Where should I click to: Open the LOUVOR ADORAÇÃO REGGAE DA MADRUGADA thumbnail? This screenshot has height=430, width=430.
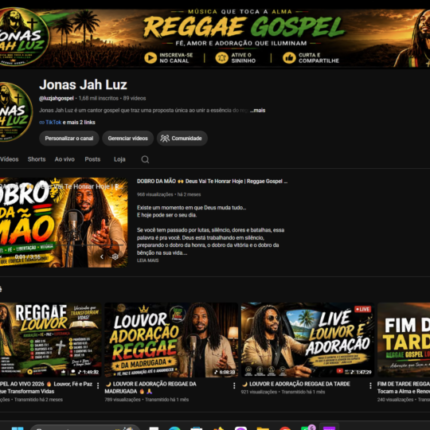click(x=171, y=340)
